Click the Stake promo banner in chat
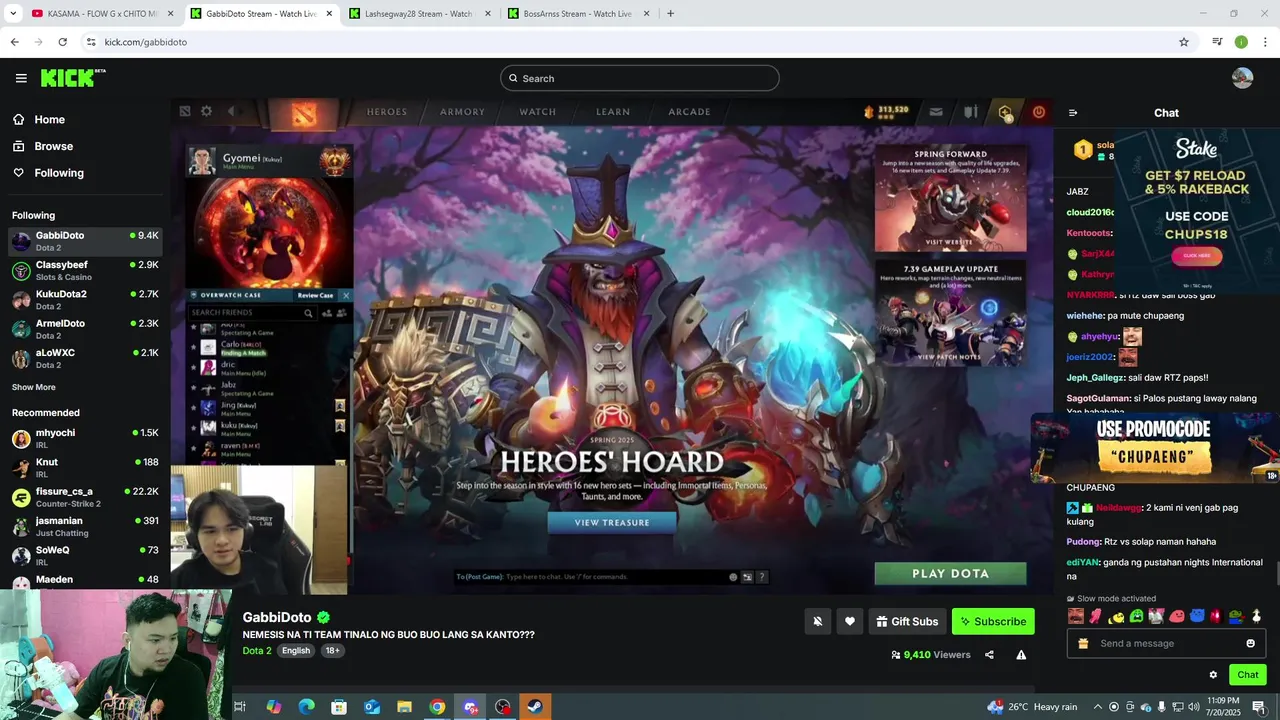Screen dimensions: 1280x720 [1196, 211]
